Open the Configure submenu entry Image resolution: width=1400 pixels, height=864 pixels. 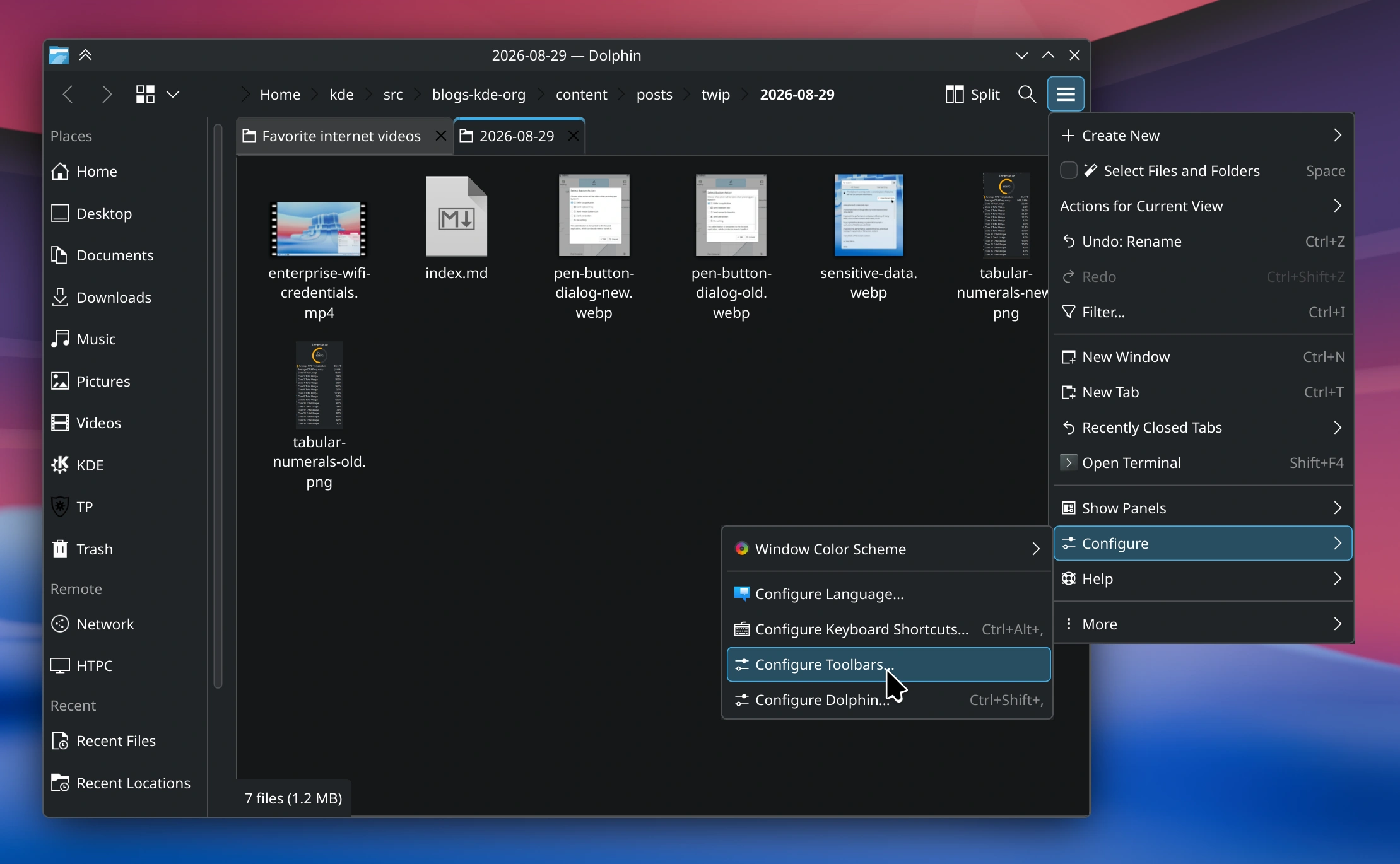pos(1203,544)
